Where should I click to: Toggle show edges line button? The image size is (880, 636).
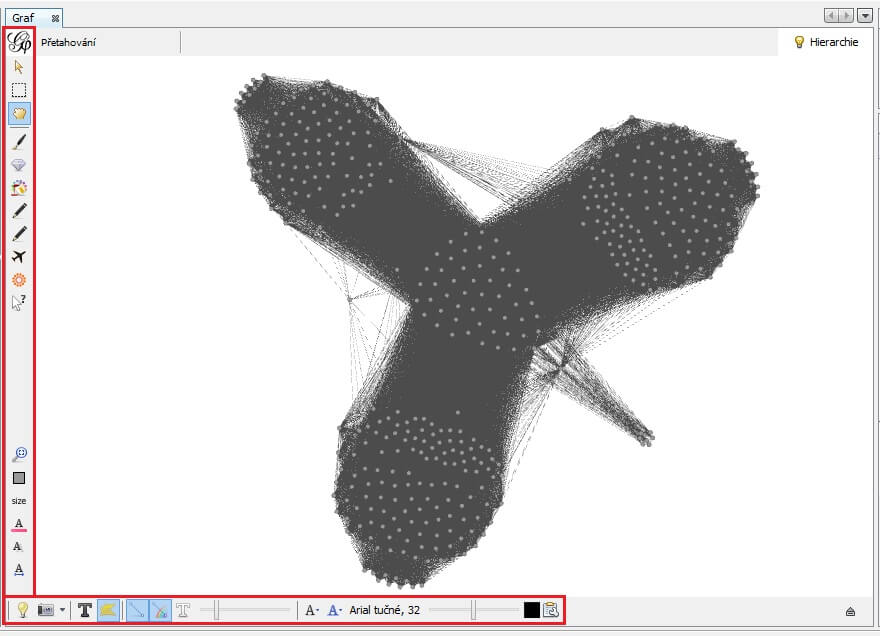(137, 610)
